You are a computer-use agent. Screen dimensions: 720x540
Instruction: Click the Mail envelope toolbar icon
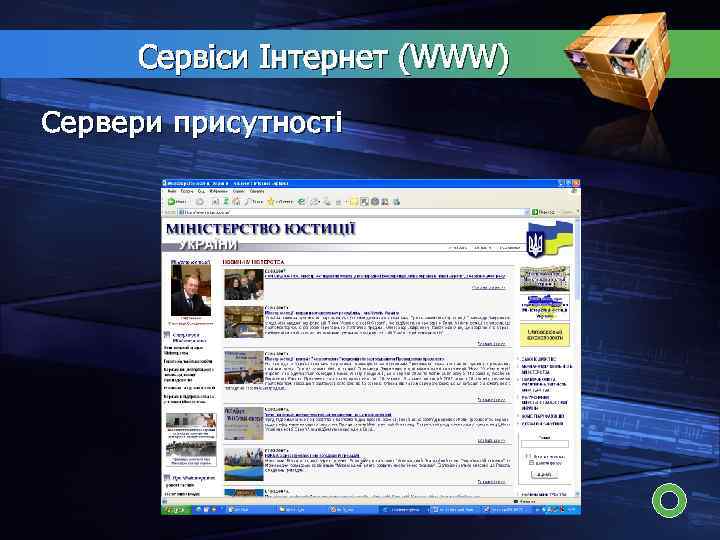tap(315, 202)
